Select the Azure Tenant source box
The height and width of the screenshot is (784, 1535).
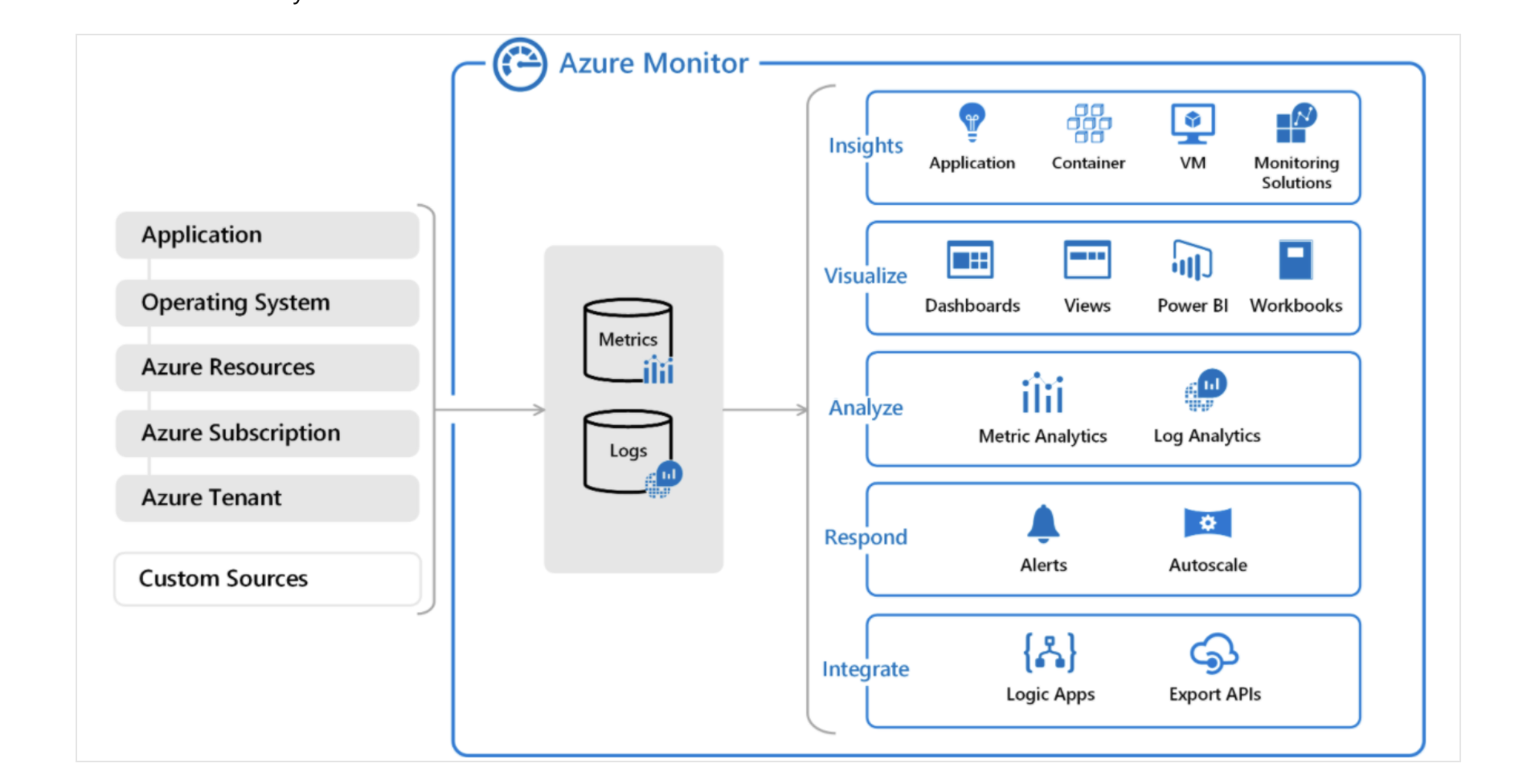click(x=268, y=498)
